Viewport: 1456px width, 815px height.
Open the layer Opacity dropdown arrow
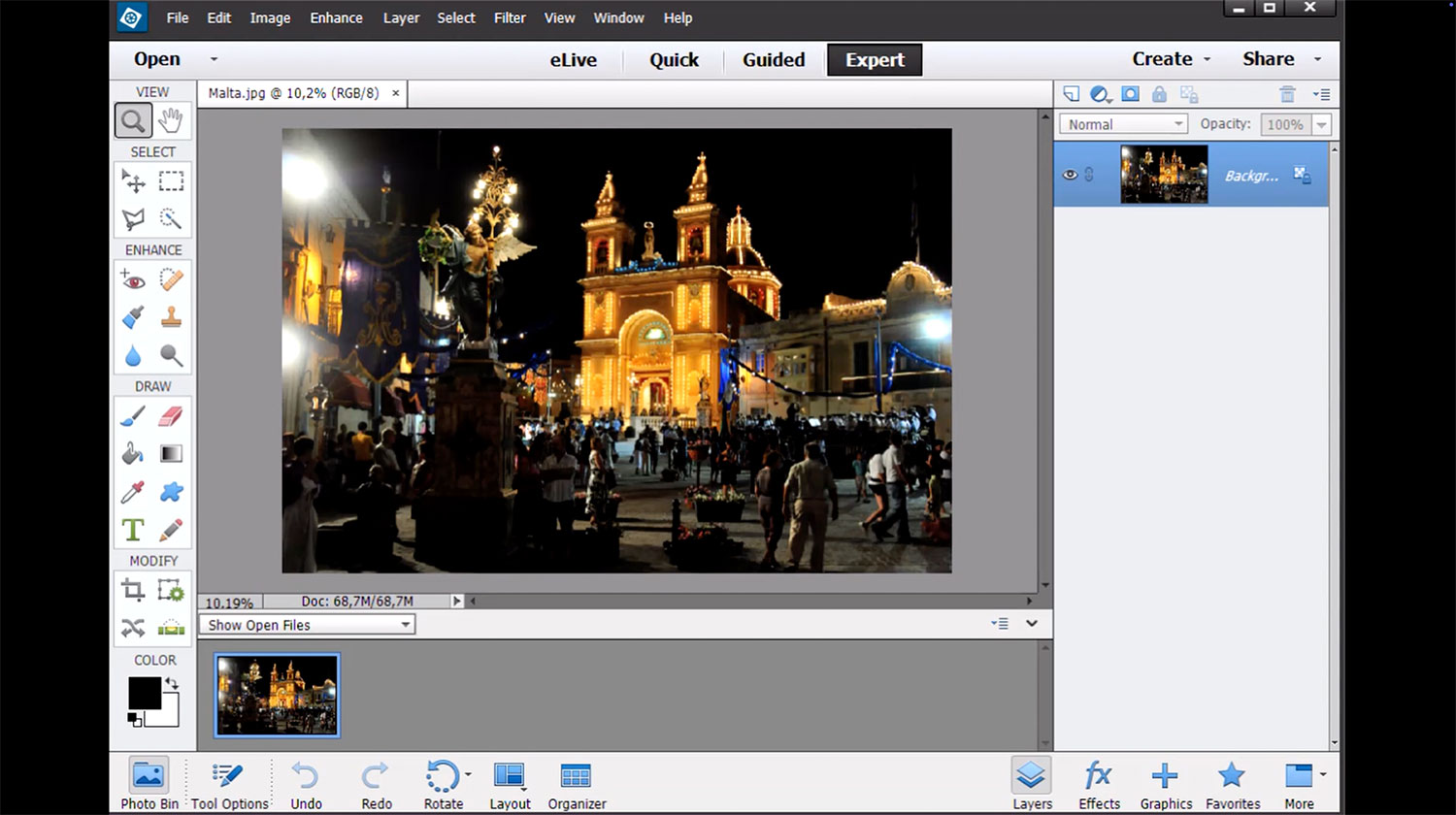pos(1321,124)
